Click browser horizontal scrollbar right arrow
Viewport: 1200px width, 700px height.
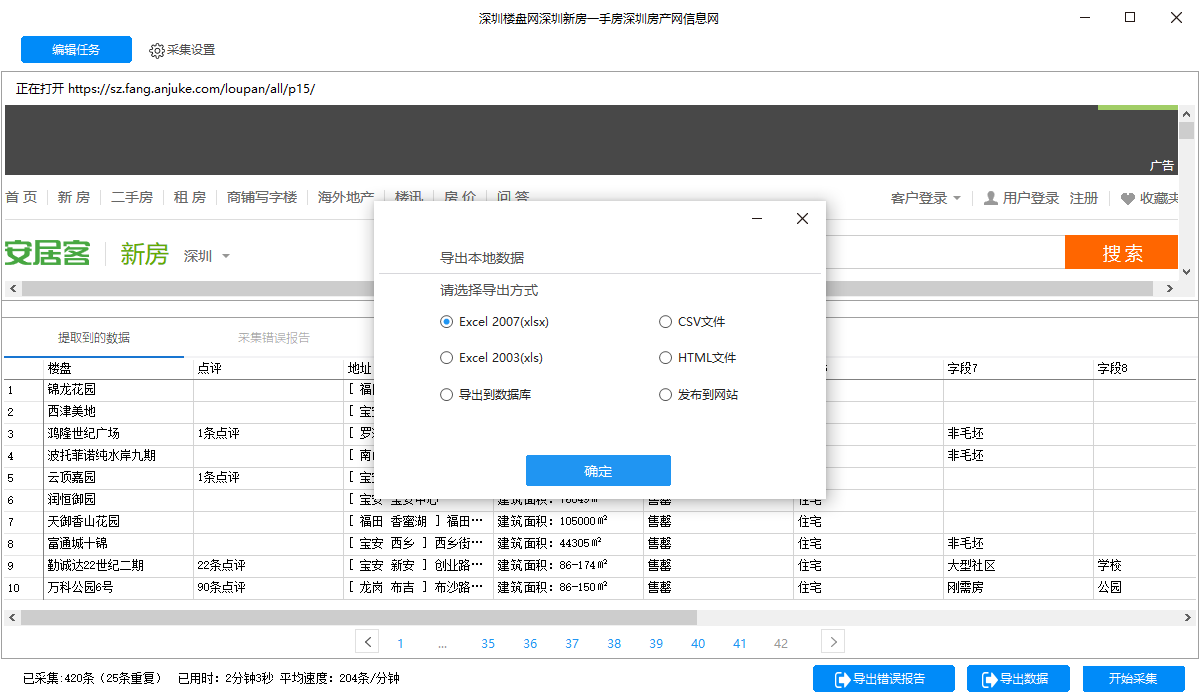pos(1172,288)
